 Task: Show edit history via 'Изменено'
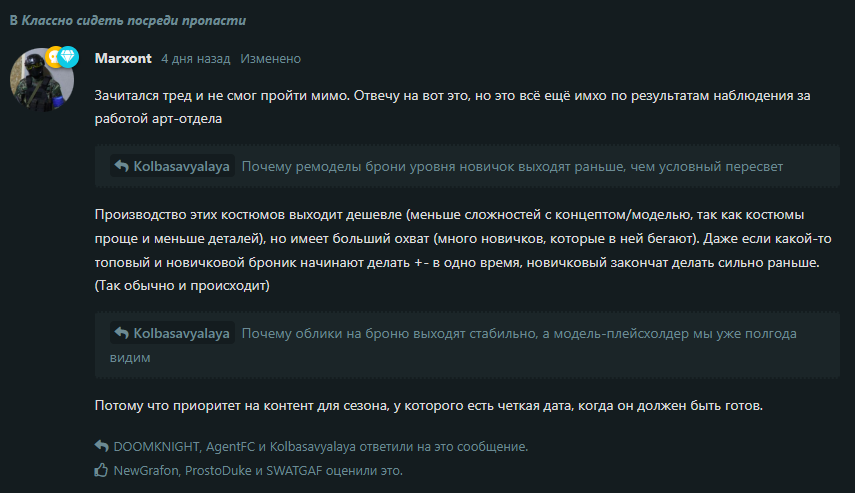270,58
